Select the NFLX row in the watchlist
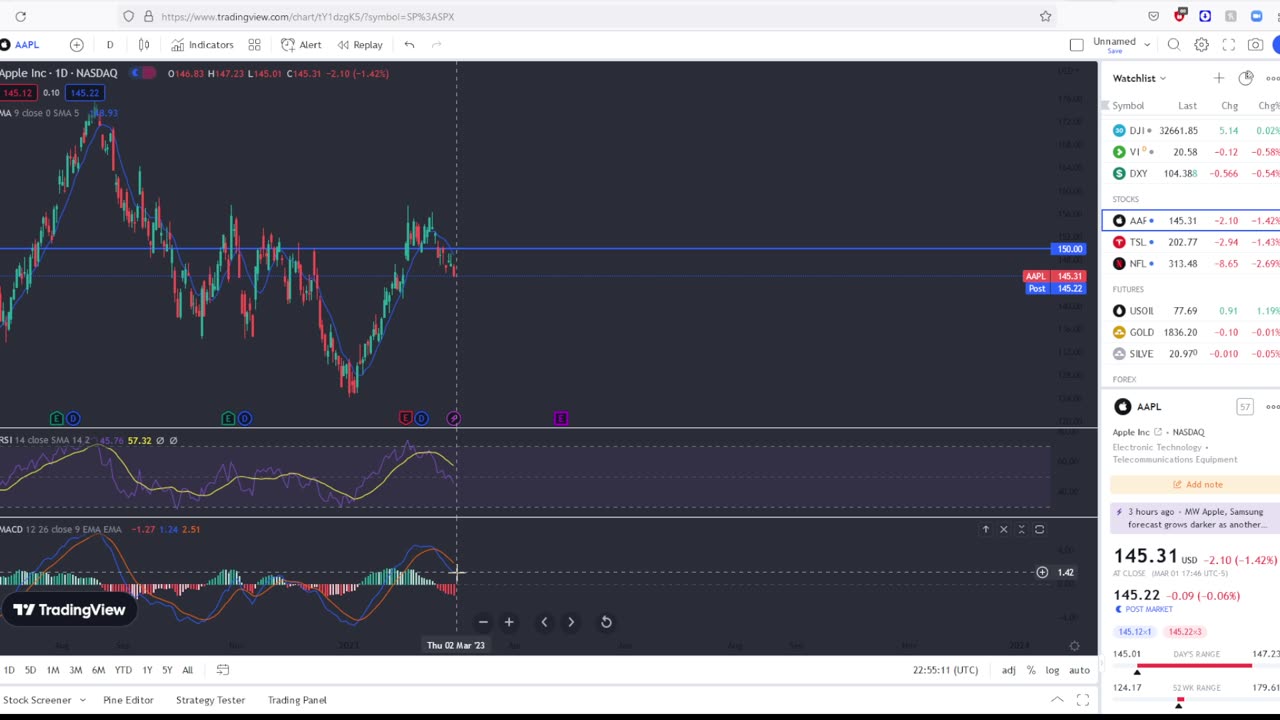Image resolution: width=1280 pixels, height=720 pixels. coord(1191,264)
